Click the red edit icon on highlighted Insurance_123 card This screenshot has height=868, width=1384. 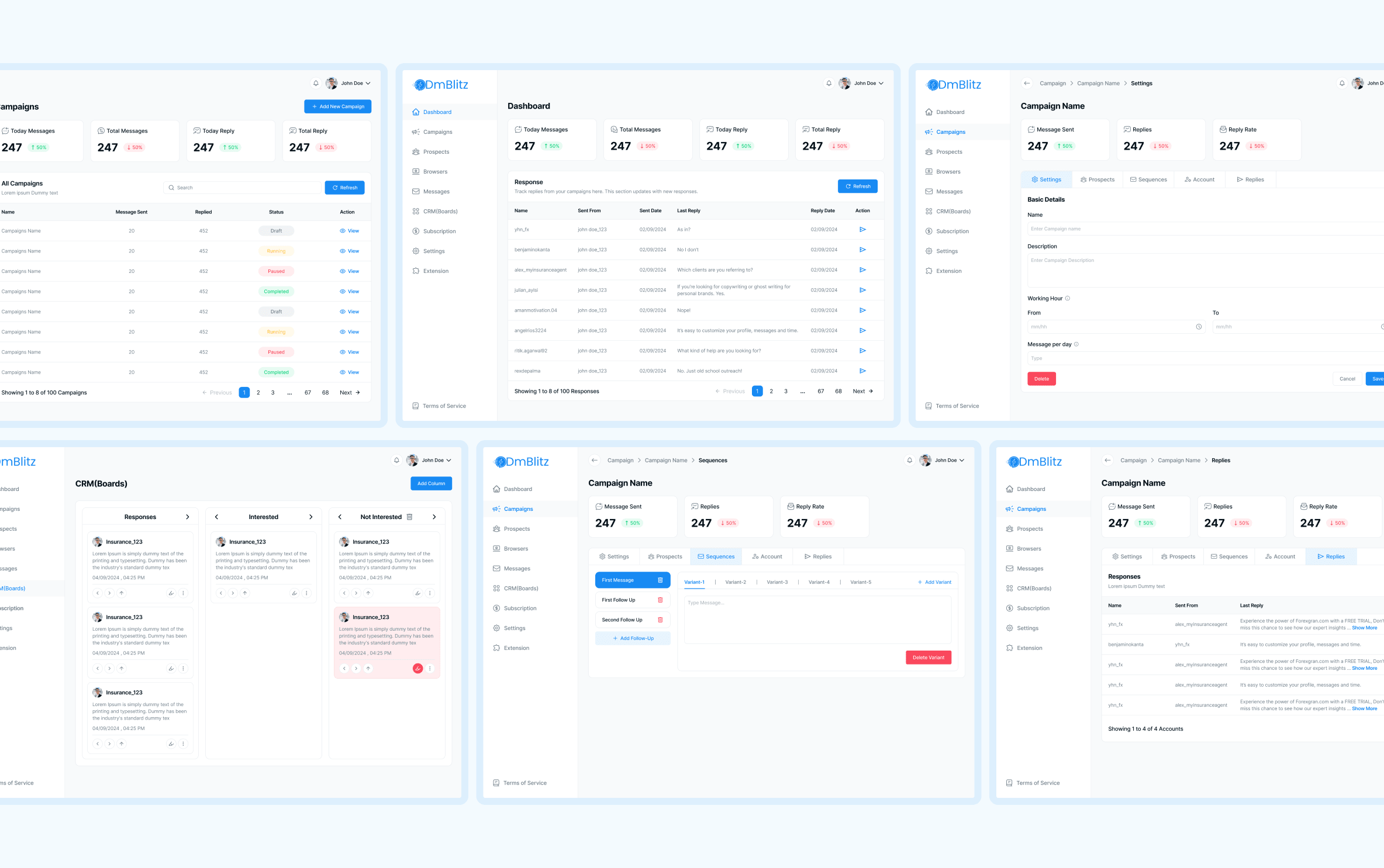click(417, 668)
